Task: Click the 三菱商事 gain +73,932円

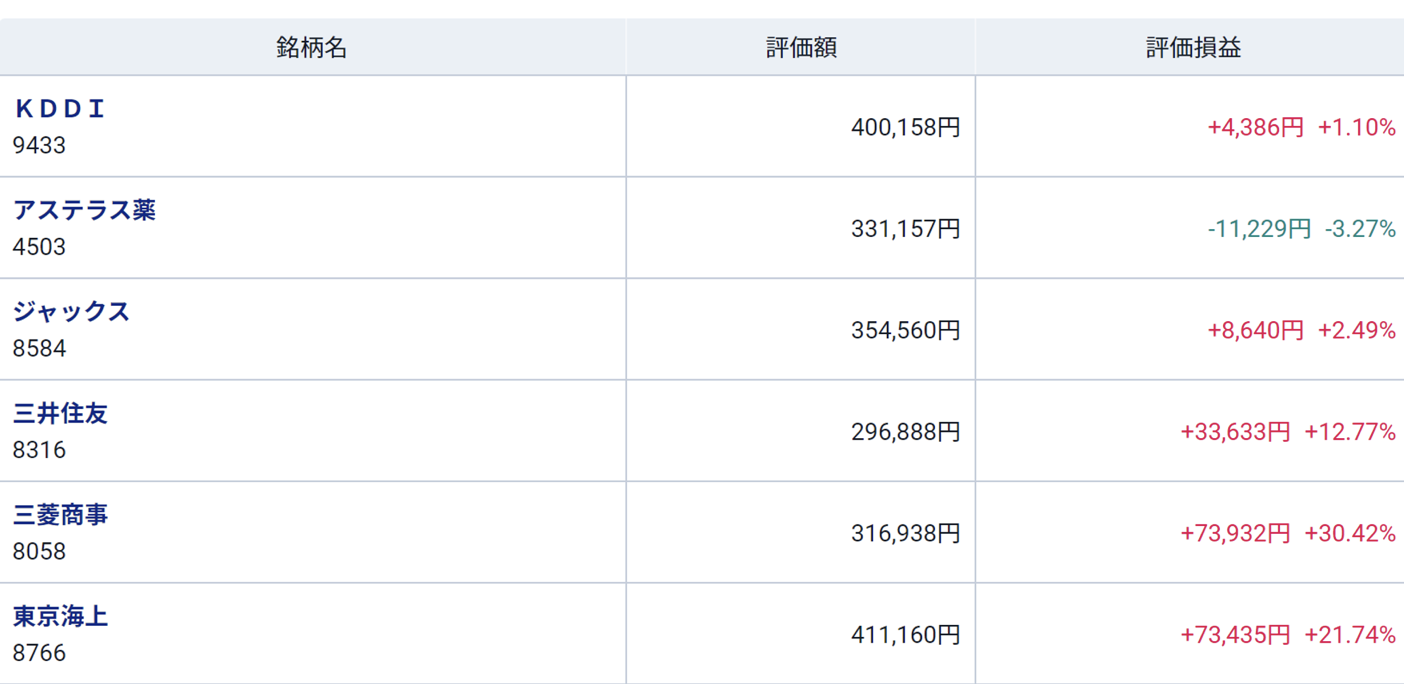Action: 1235,533
